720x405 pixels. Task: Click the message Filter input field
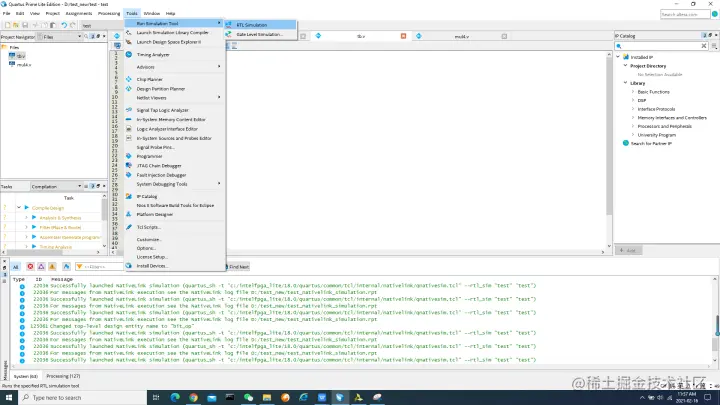click(x=100, y=267)
